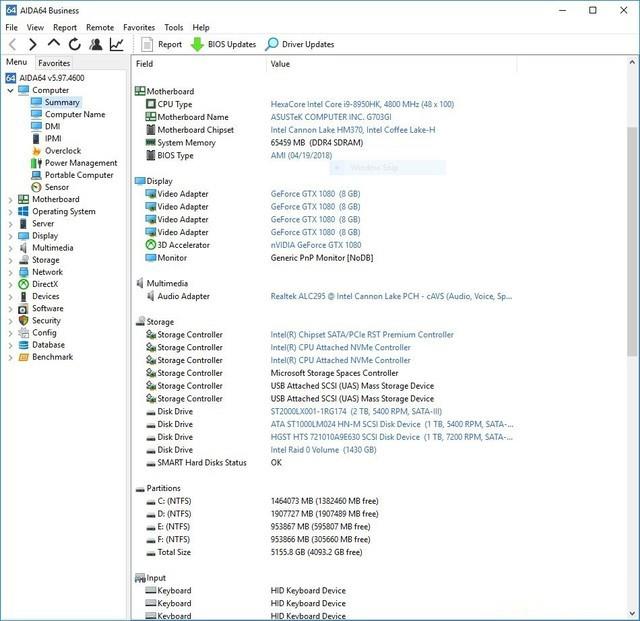This screenshot has height=621, width=640.
Task: Select the IPMI tree item
Action: pos(53,138)
